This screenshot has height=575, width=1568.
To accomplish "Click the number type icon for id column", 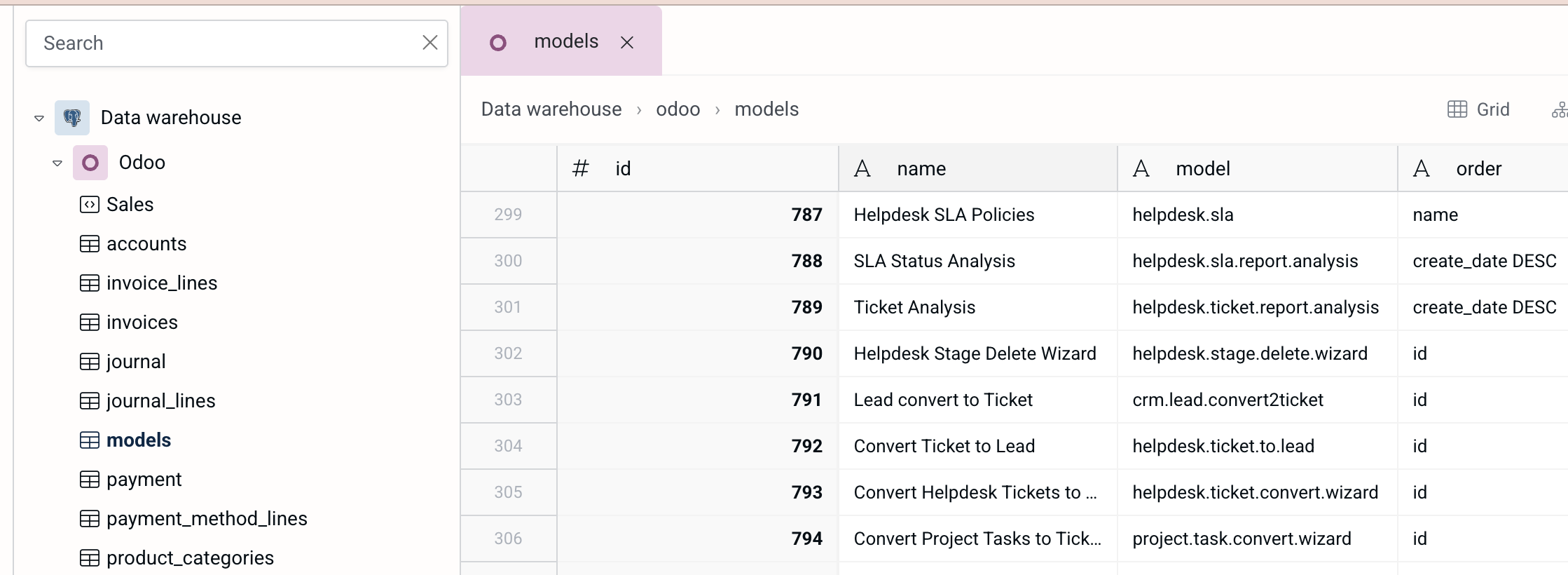I will (581, 168).
